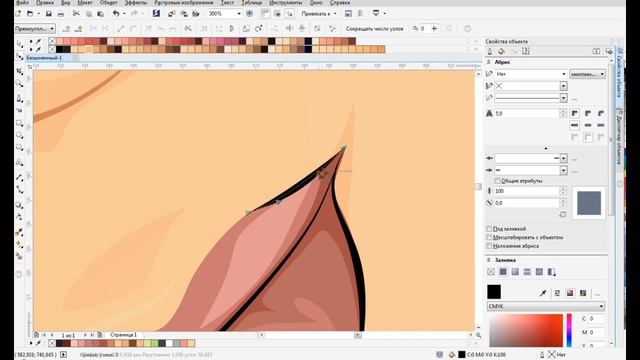Image resolution: width=640 pixels, height=360 pixels.
Task: Open the Безымянный-1 document tab
Action: pos(44,58)
